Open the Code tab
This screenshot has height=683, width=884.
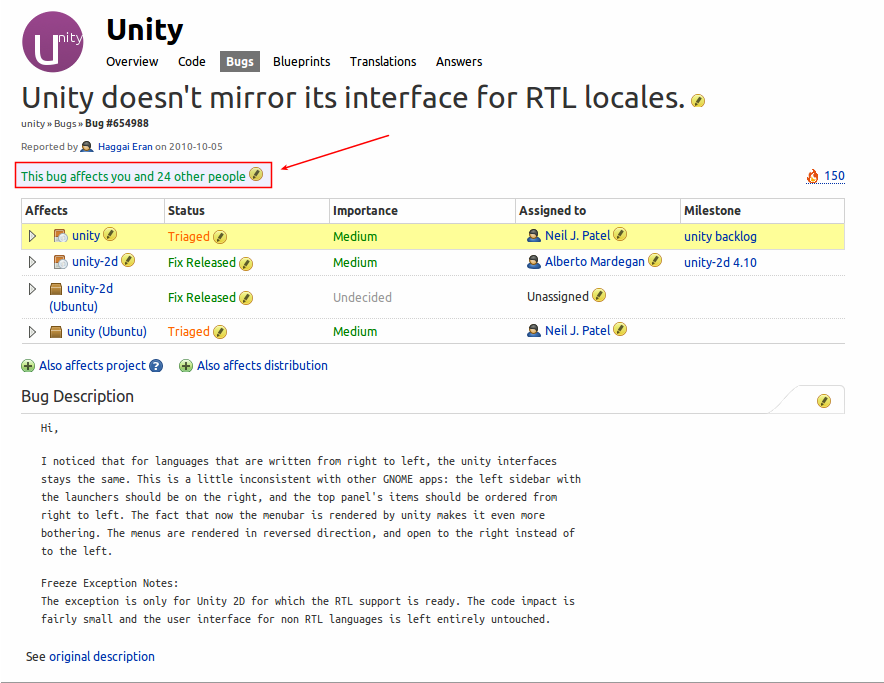192,62
